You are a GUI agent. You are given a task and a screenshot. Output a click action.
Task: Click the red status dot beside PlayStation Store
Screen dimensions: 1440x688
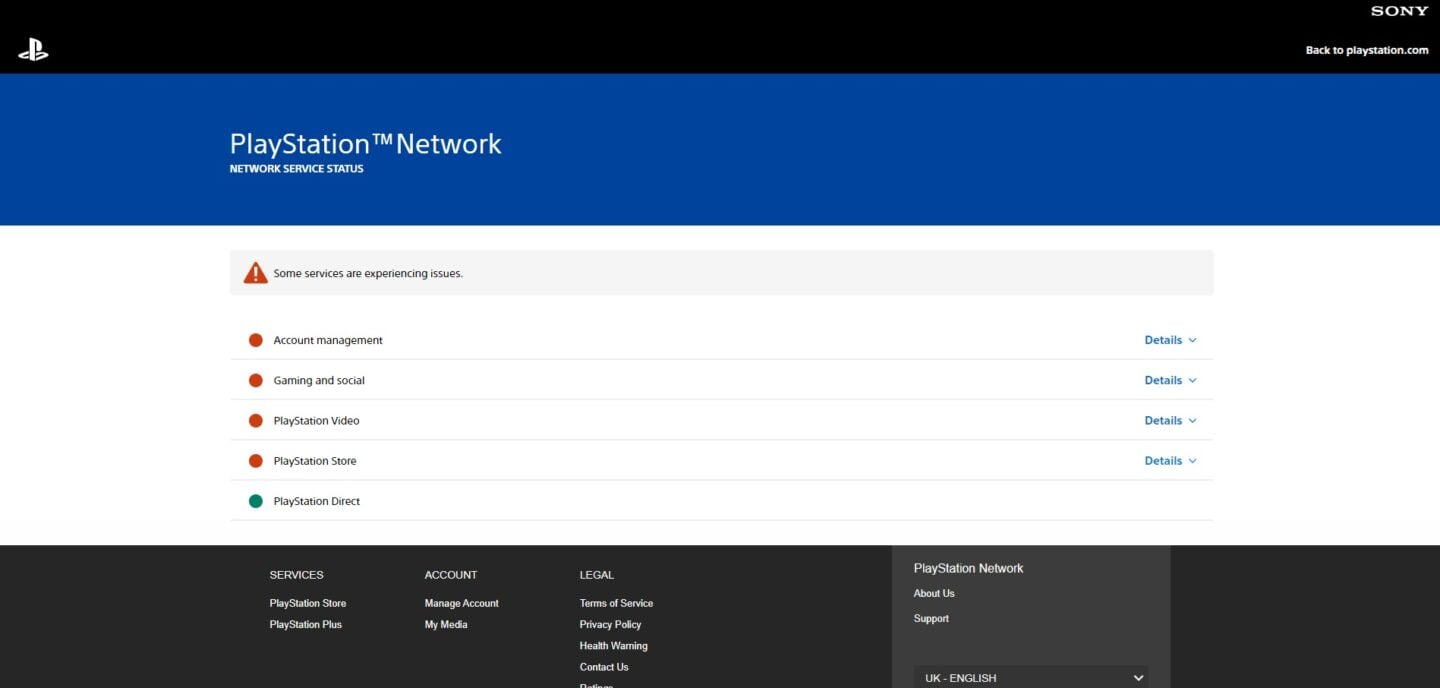pos(256,460)
